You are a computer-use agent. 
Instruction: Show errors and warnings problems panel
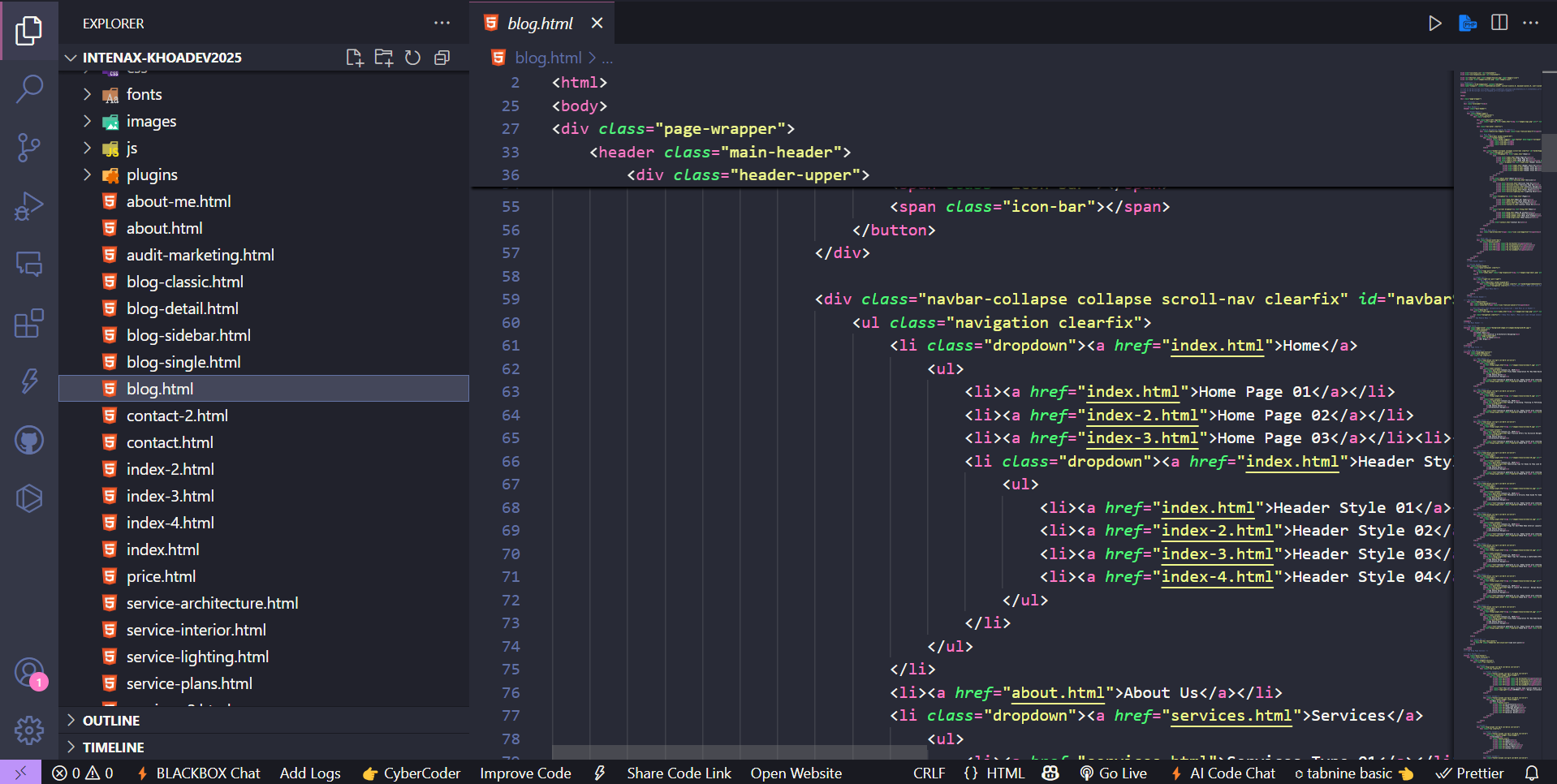[x=83, y=773]
